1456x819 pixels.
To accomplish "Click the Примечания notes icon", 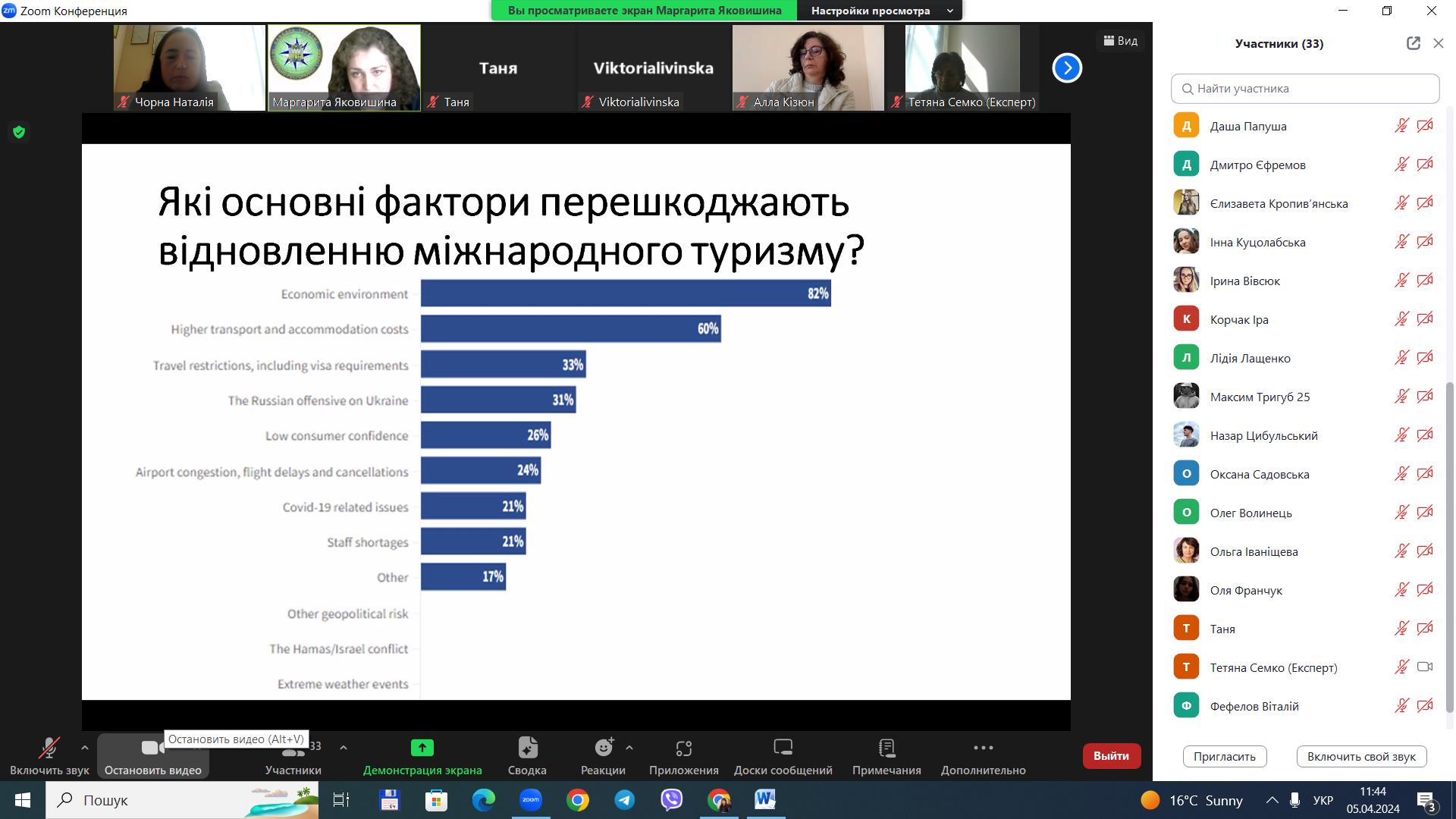I will 886,748.
